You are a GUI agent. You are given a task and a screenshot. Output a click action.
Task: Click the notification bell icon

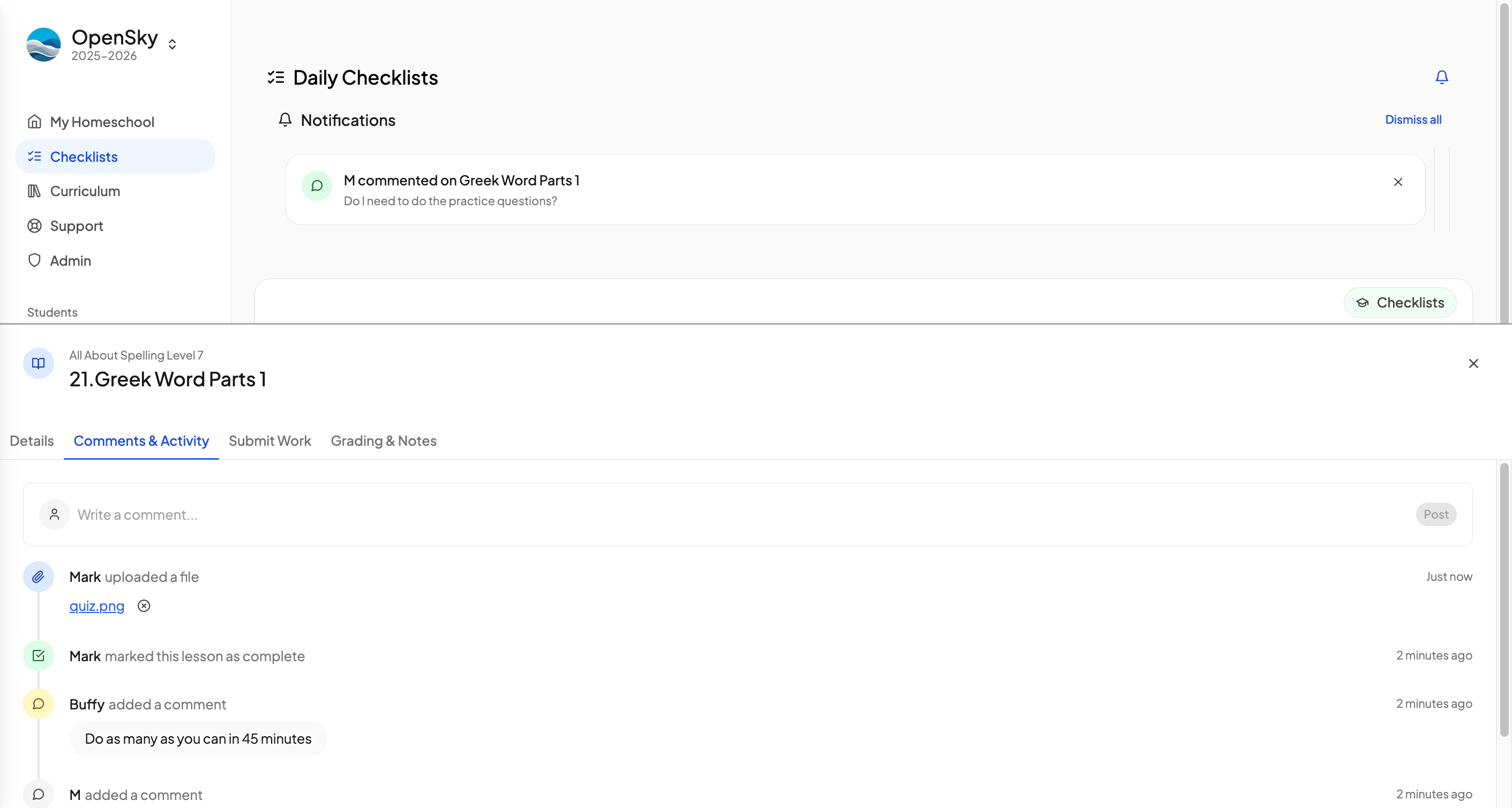tap(1442, 78)
